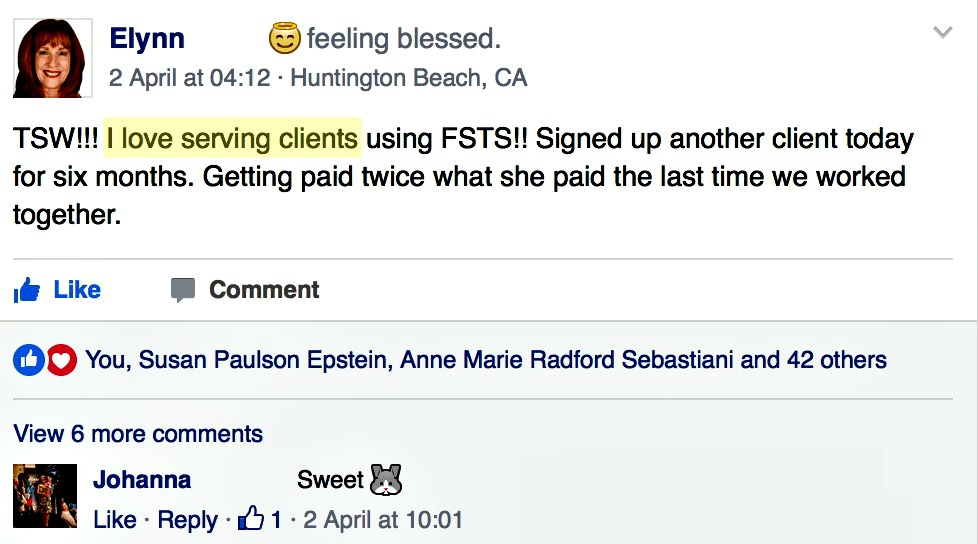This screenshot has width=978, height=544.
Task: Open Elynn's profile name link
Action: 147,39
